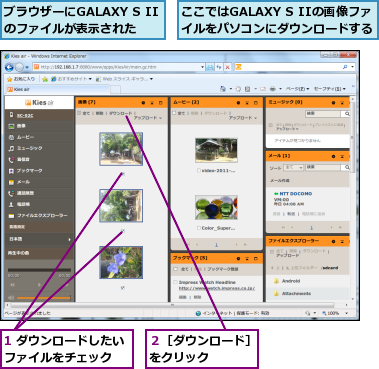
Task: Open the ソート dropdown in the メール panel
Action: coord(293,167)
